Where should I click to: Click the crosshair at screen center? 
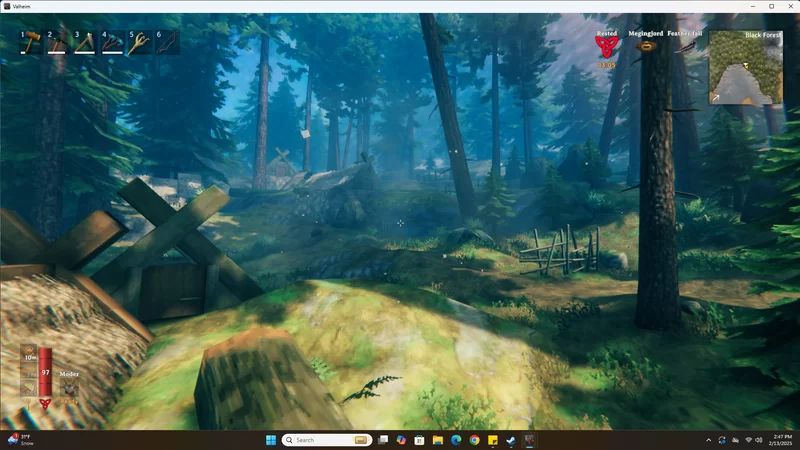401,223
